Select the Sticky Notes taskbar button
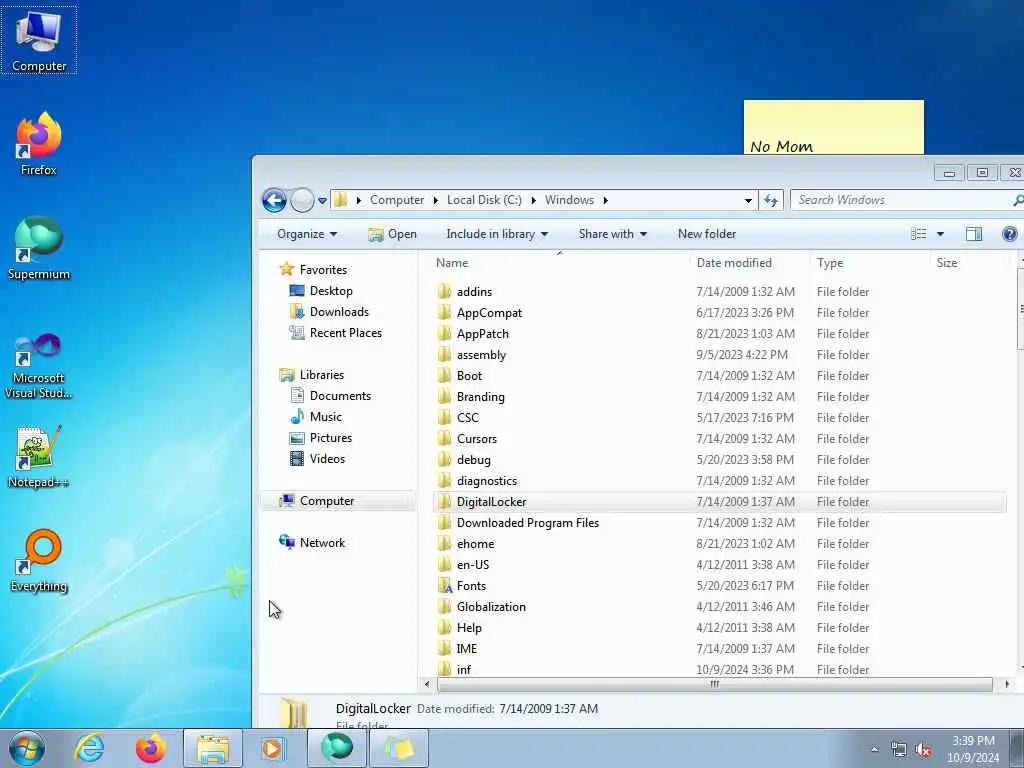Viewport: 1024px width, 768px height. (399, 748)
